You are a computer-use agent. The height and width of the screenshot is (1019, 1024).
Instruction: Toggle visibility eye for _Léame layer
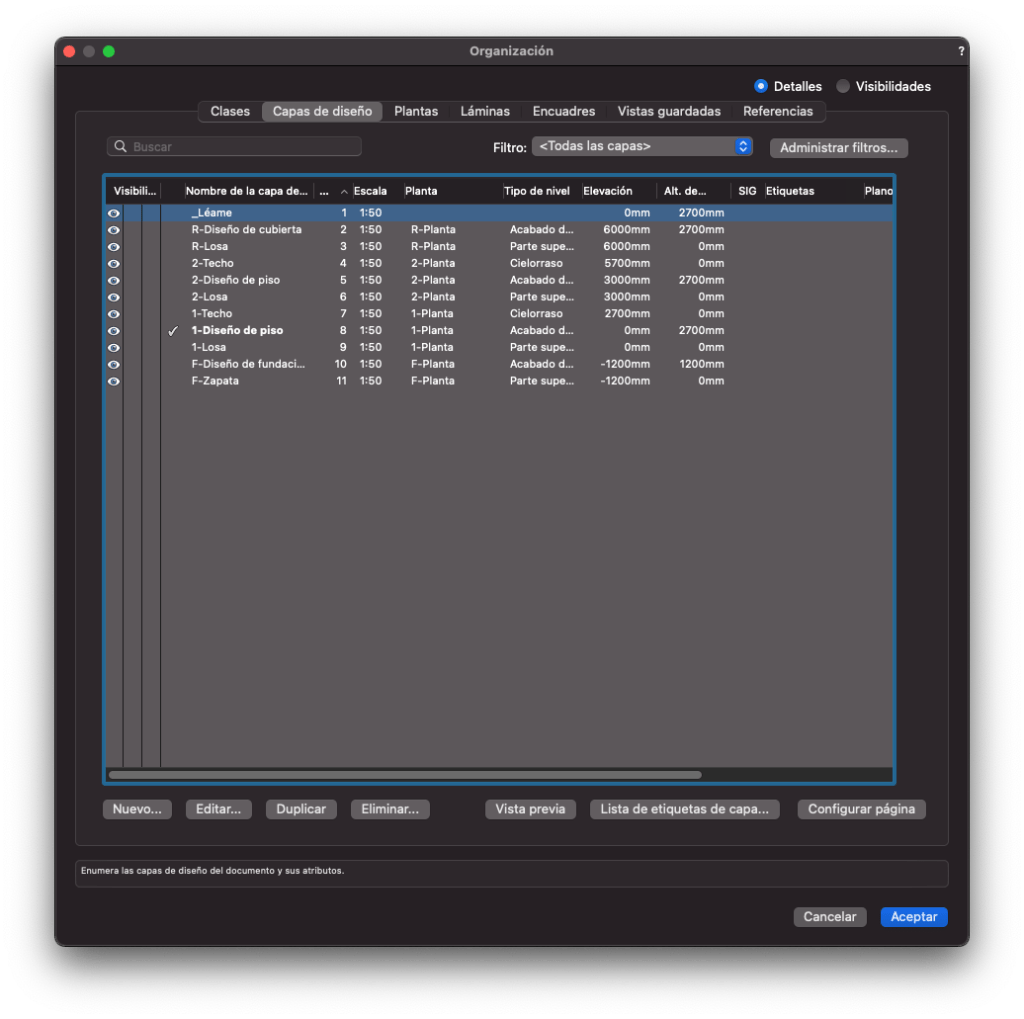click(114, 213)
